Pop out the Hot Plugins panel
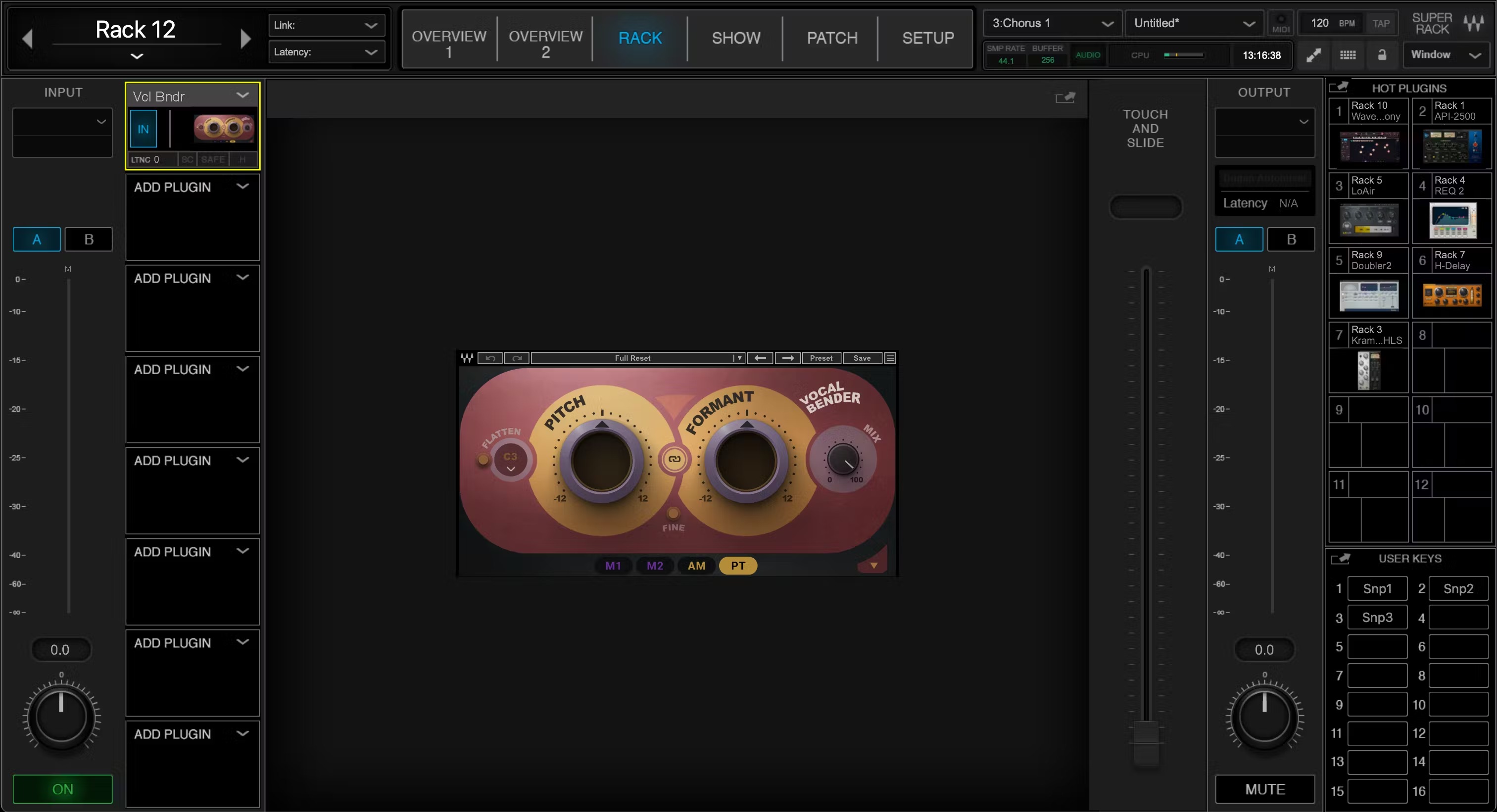This screenshot has width=1497, height=812. (x=1339, y=87)
